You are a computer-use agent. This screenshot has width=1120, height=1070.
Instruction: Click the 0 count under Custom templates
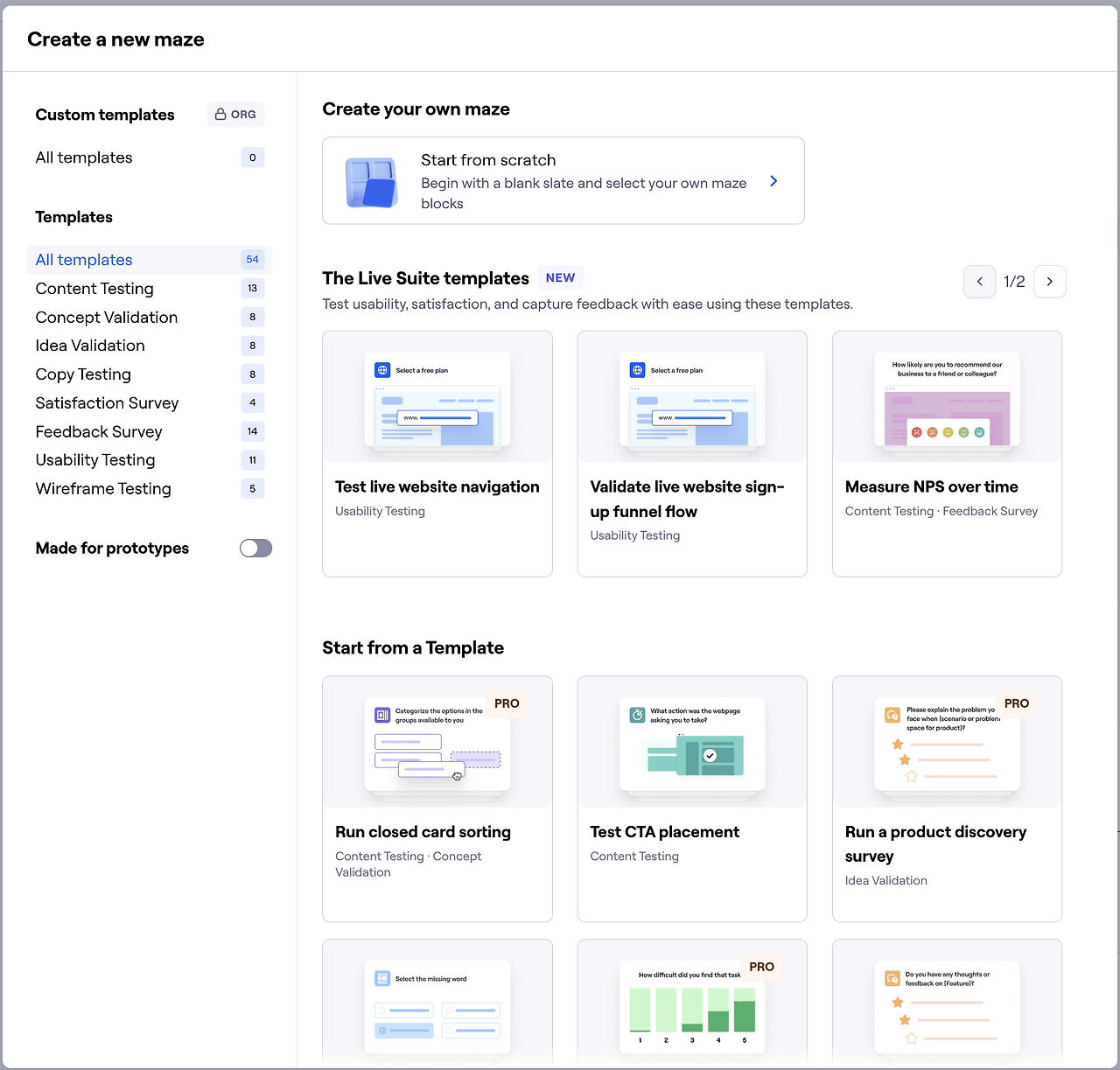coord(253,157)
